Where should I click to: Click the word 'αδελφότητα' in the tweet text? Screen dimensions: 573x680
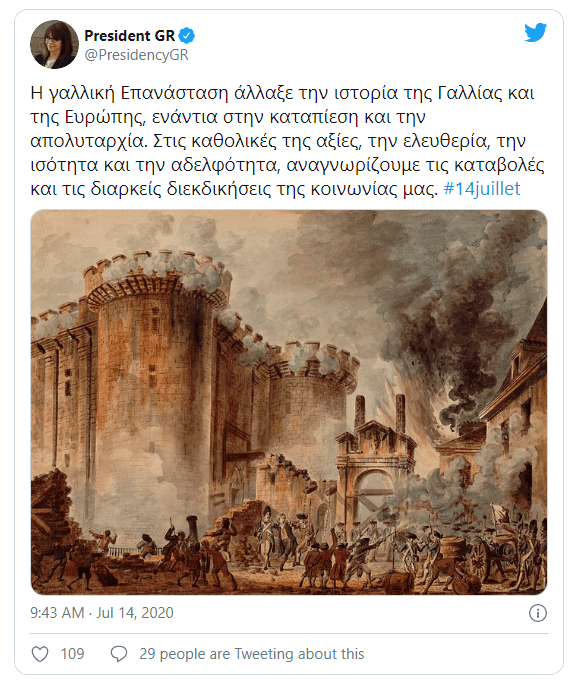click(224, 165)
